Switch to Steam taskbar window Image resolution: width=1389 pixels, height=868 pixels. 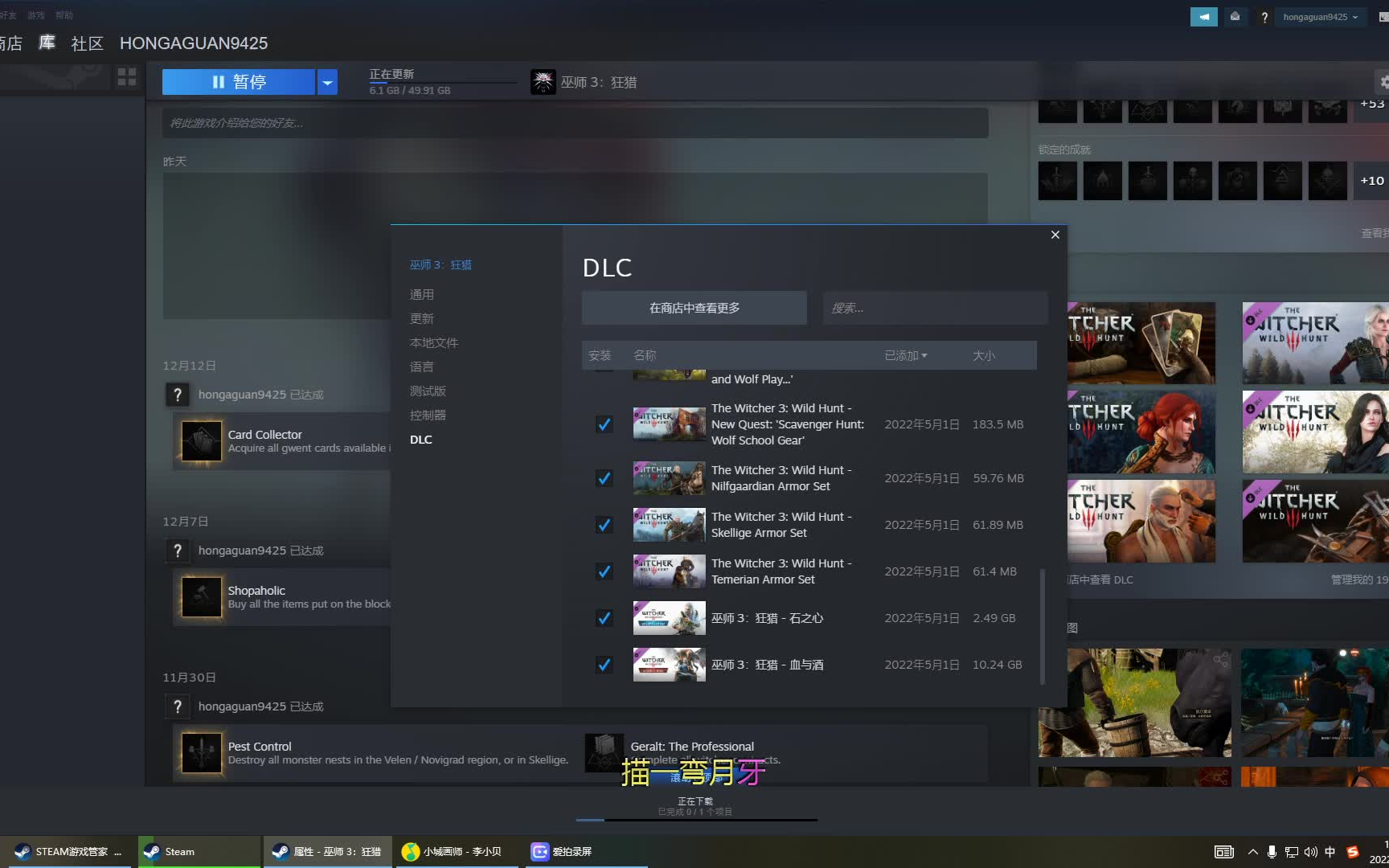click(x=199, y=852)
